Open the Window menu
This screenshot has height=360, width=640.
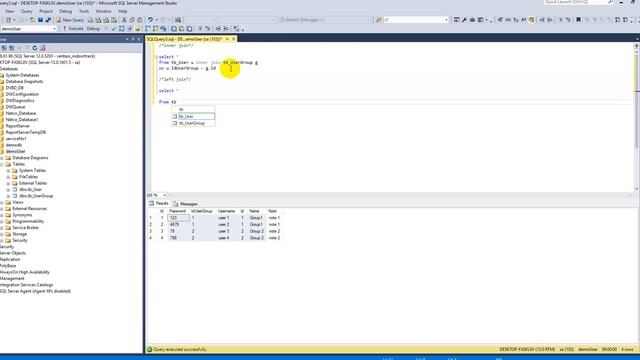click(x=103, y=11)
